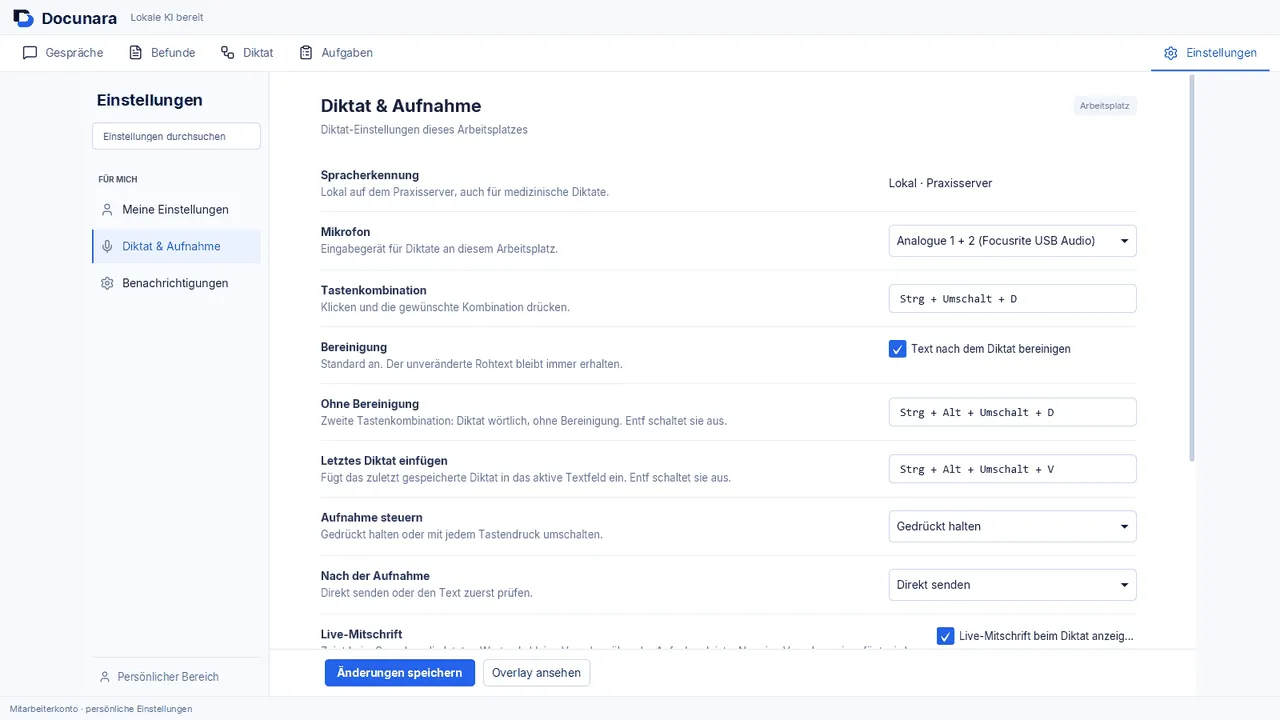Click the Gespräche chat bubble icon
The width and height of the screenshot is (1280, 720).
tap(30, 53)
